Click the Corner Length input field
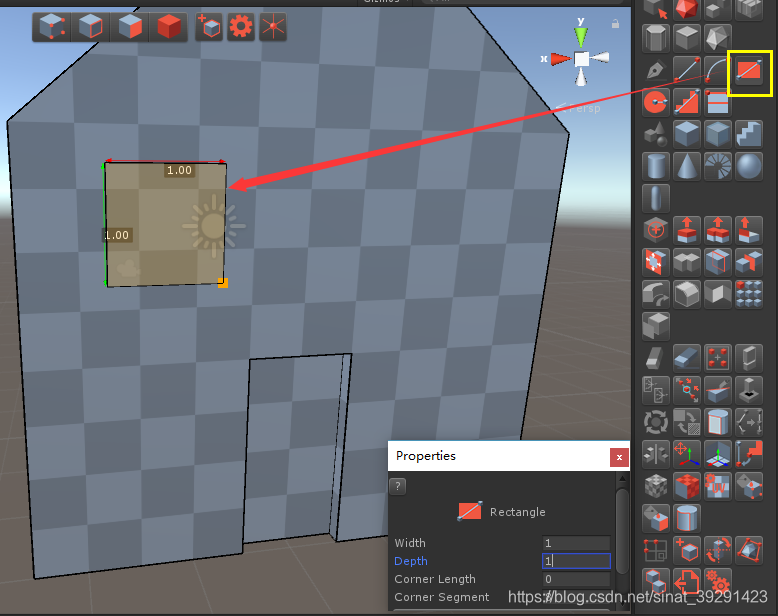 (x=576, y=579)
